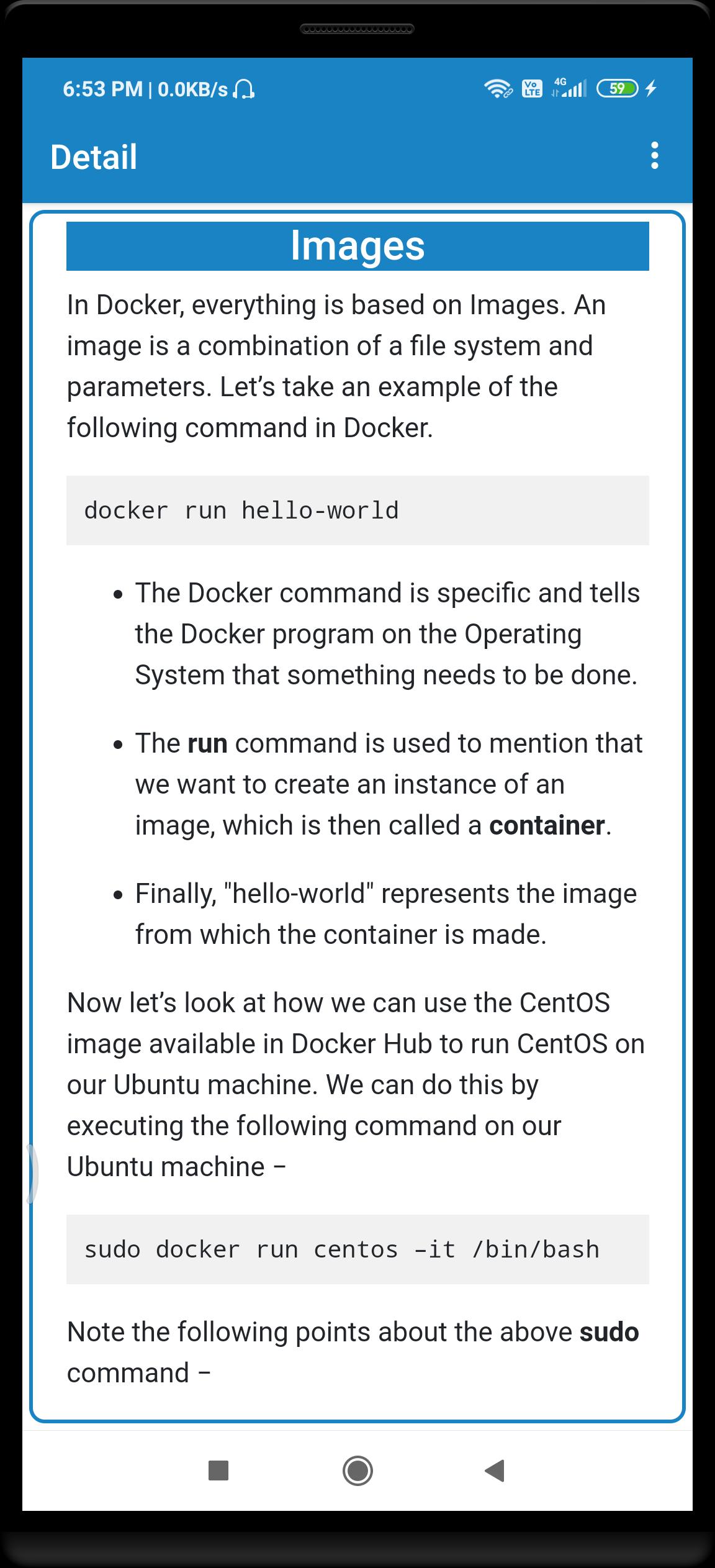This screenshot has width=715, height=1568.
Task: Click the Detail title in app bar
Action: click(x=94, y=156)
